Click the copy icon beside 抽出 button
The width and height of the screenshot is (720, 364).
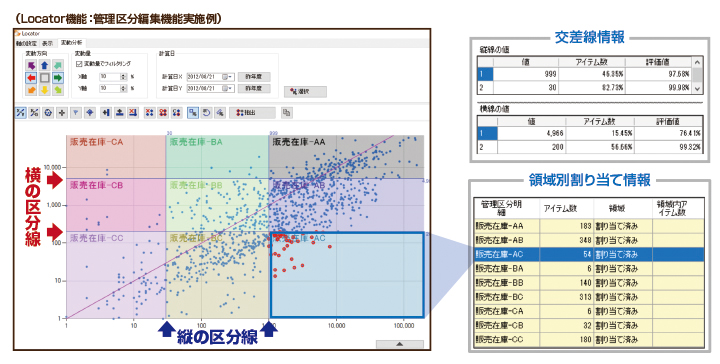(x=287, y=112)
